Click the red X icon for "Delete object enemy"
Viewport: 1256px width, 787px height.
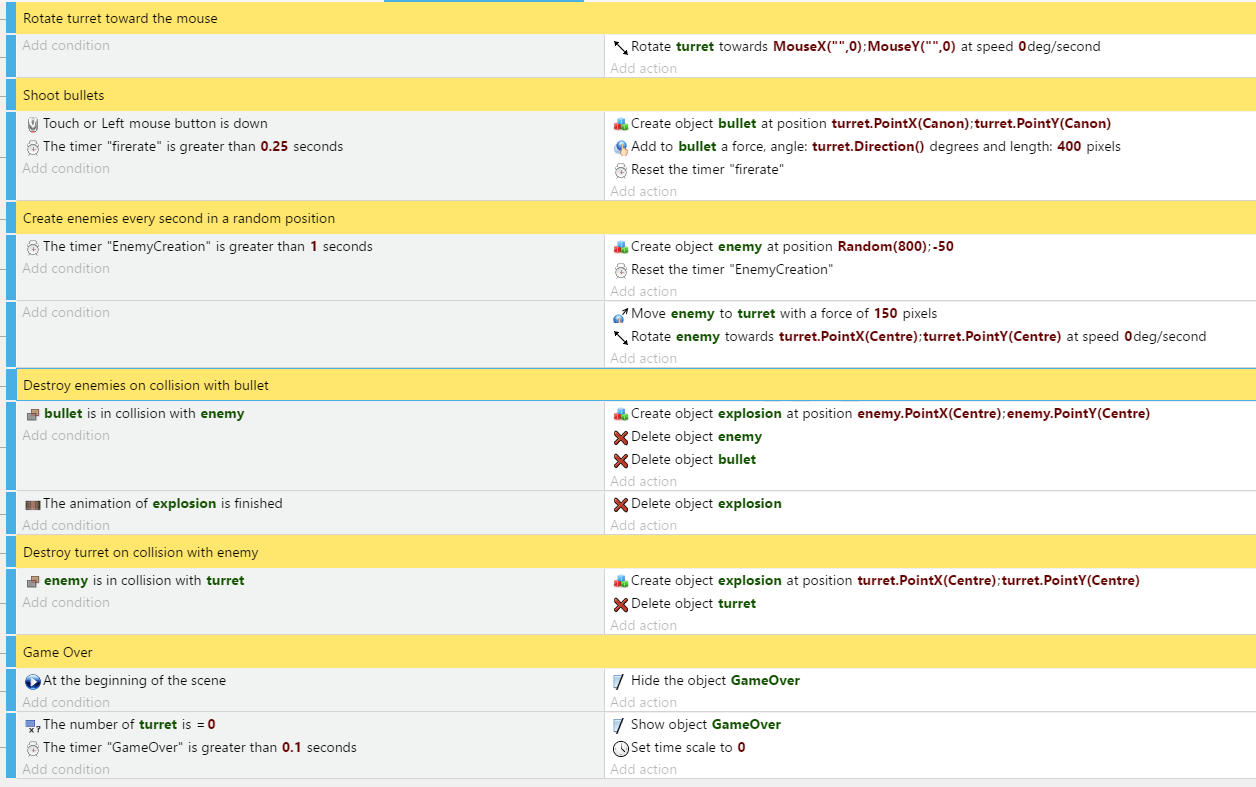tap(621, 437)
